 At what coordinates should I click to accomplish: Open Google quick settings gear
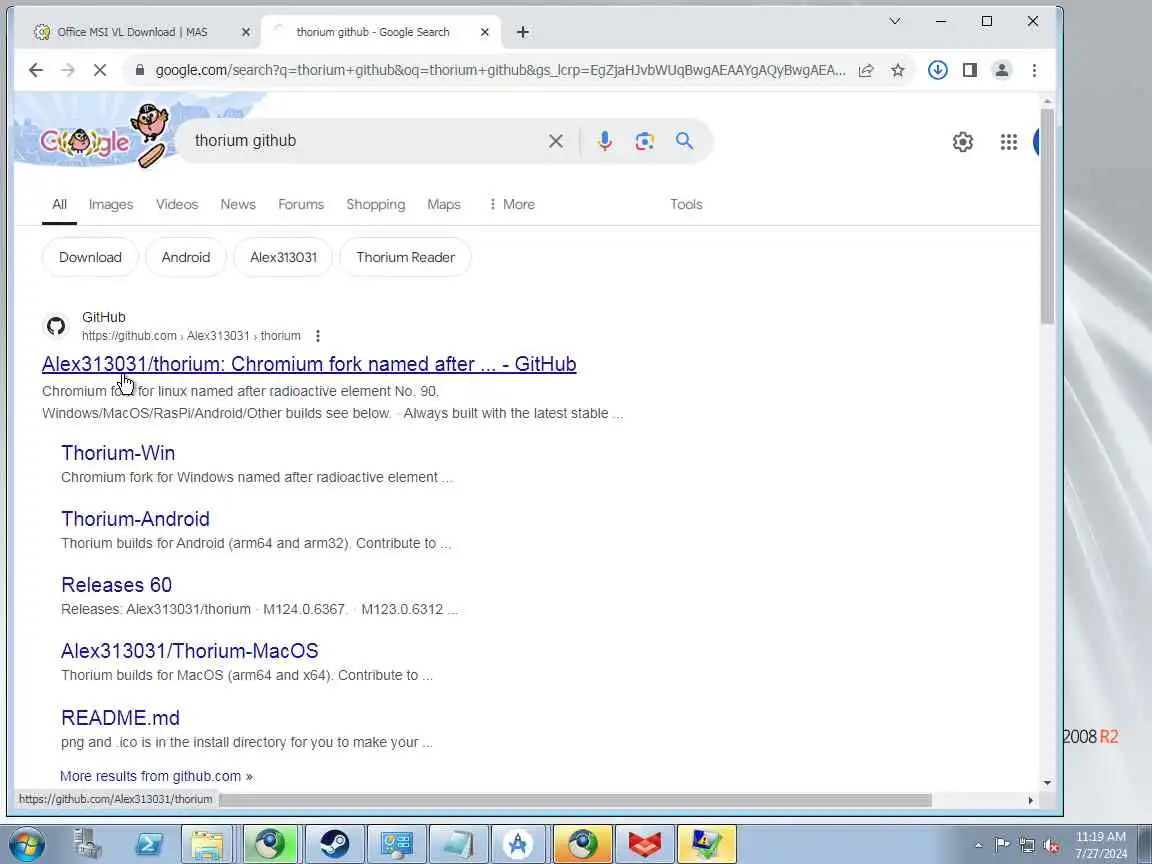point(962,142)
